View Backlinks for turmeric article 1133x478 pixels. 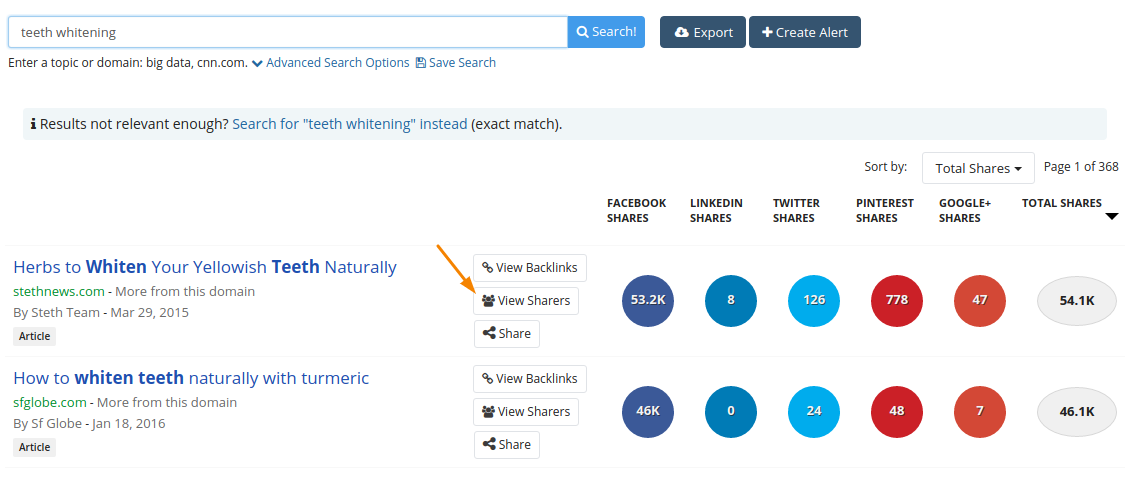(x=529, y=379)
